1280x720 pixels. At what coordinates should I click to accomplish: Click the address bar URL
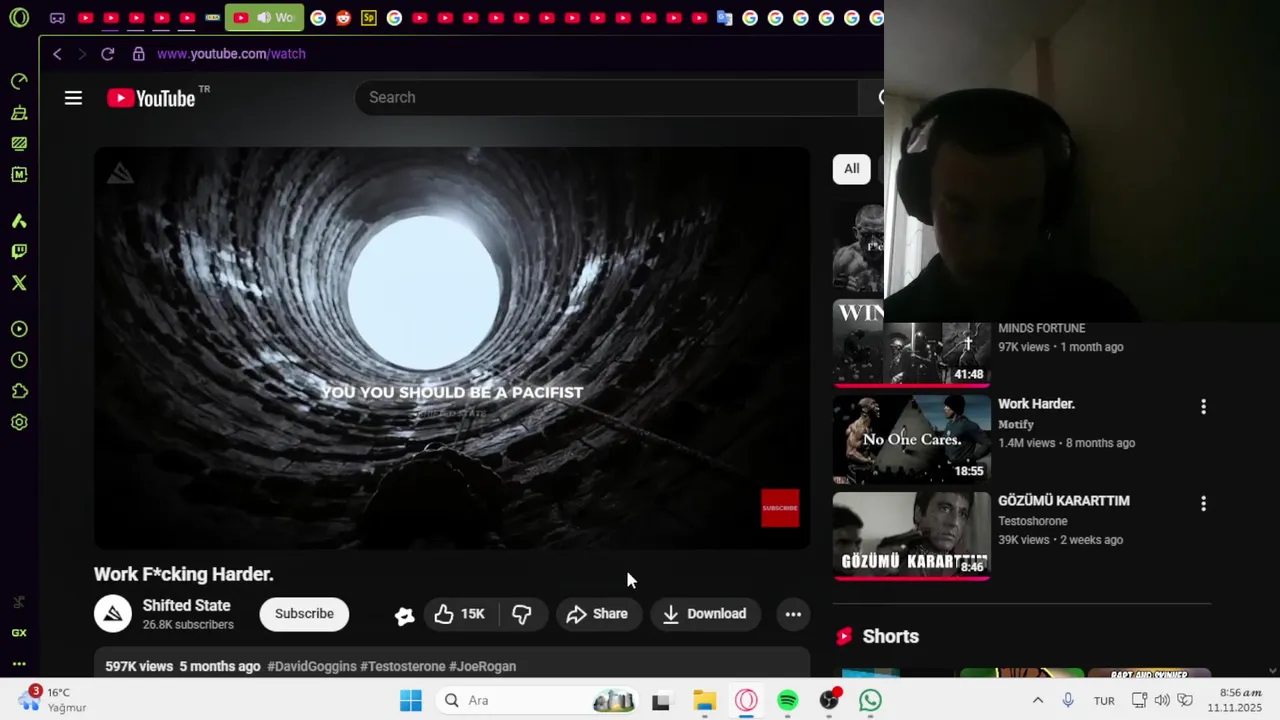tap(231, 54)
